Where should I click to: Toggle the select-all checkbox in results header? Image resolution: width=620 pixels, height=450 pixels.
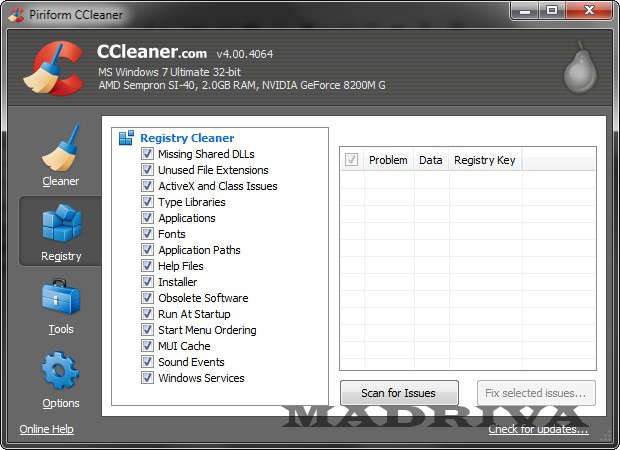coord(351,160)
